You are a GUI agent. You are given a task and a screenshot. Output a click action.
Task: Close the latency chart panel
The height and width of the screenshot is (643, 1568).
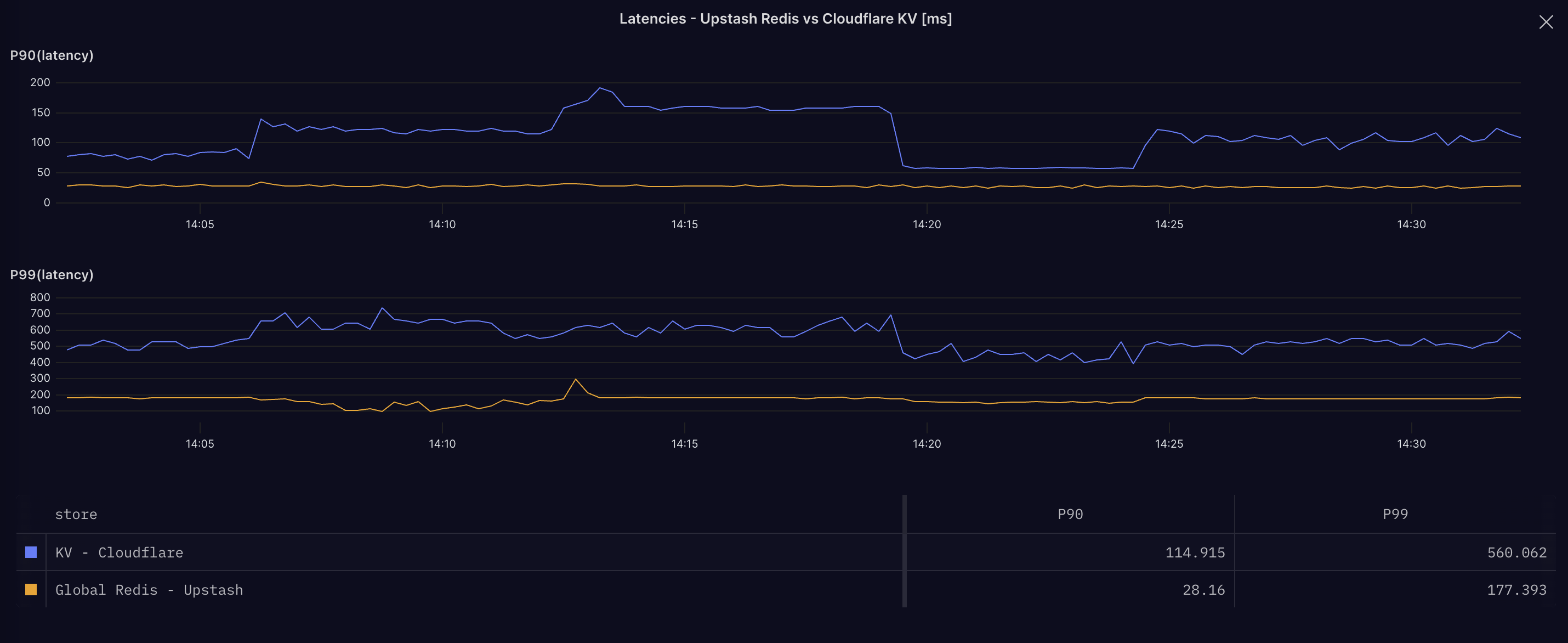tap(1546, 22)
